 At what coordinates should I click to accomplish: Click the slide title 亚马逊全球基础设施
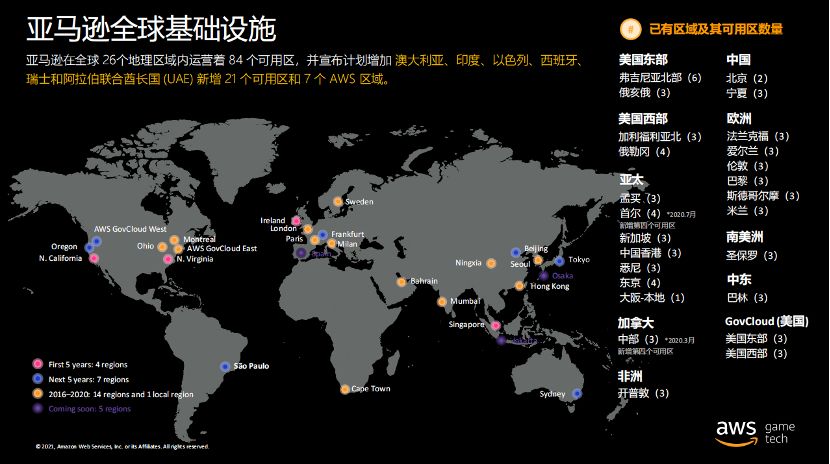click(x=151, y=29)
